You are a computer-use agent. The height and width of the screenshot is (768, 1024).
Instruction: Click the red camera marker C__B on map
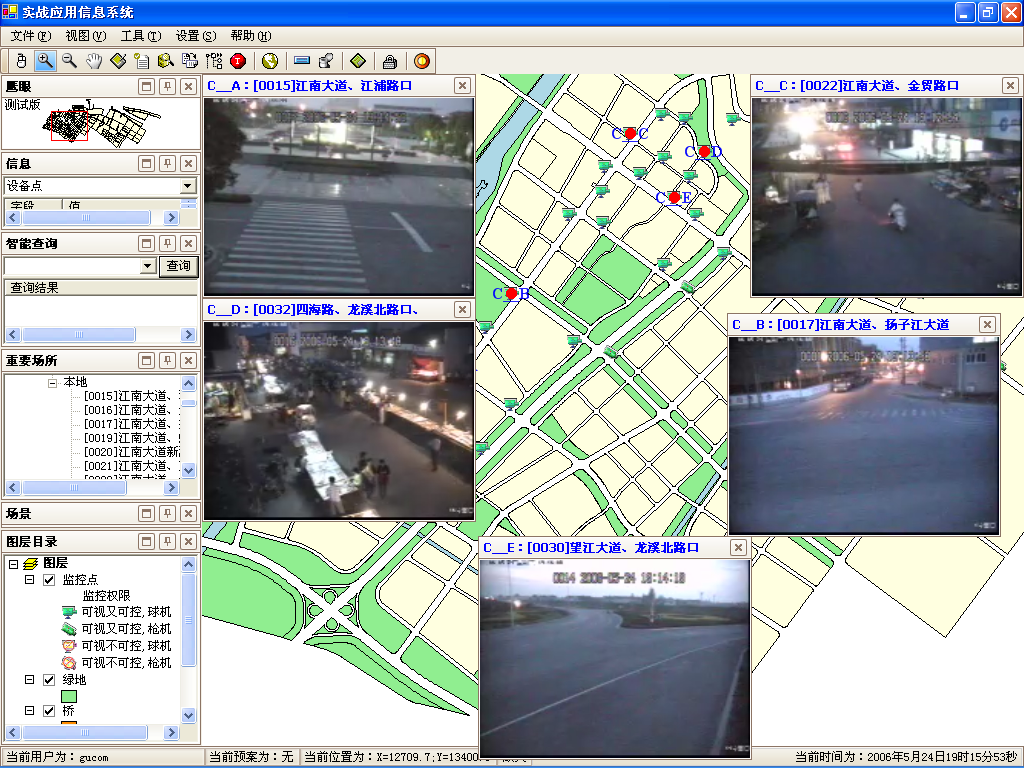pos(512,294)
